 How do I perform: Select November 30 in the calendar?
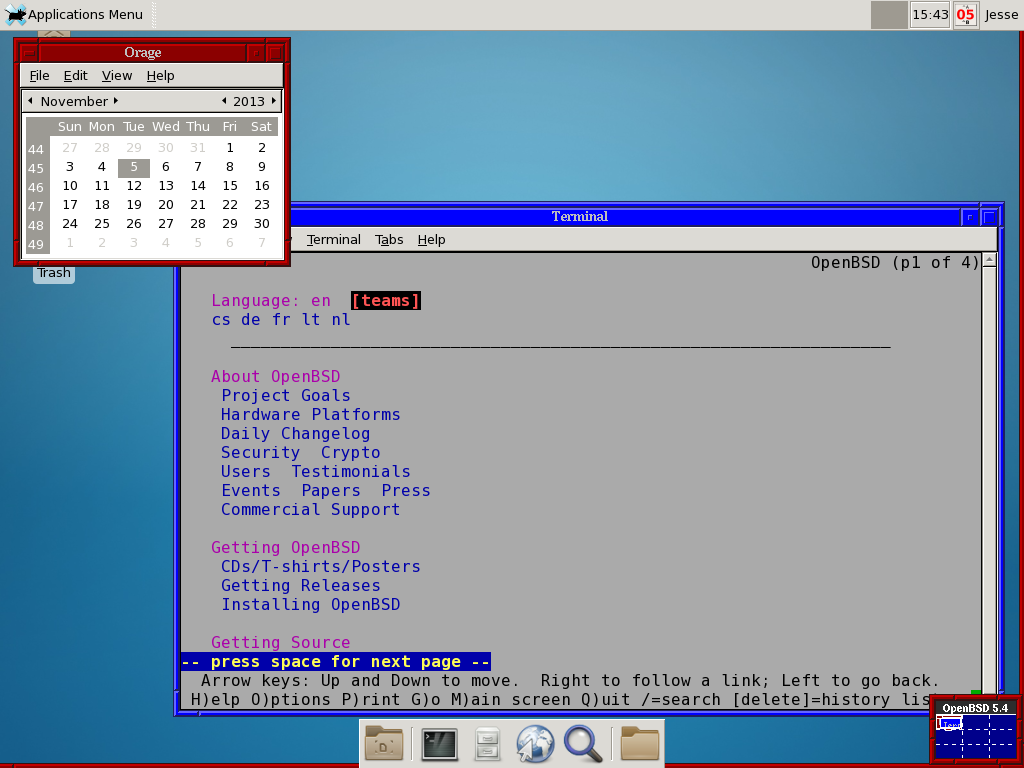262,224
